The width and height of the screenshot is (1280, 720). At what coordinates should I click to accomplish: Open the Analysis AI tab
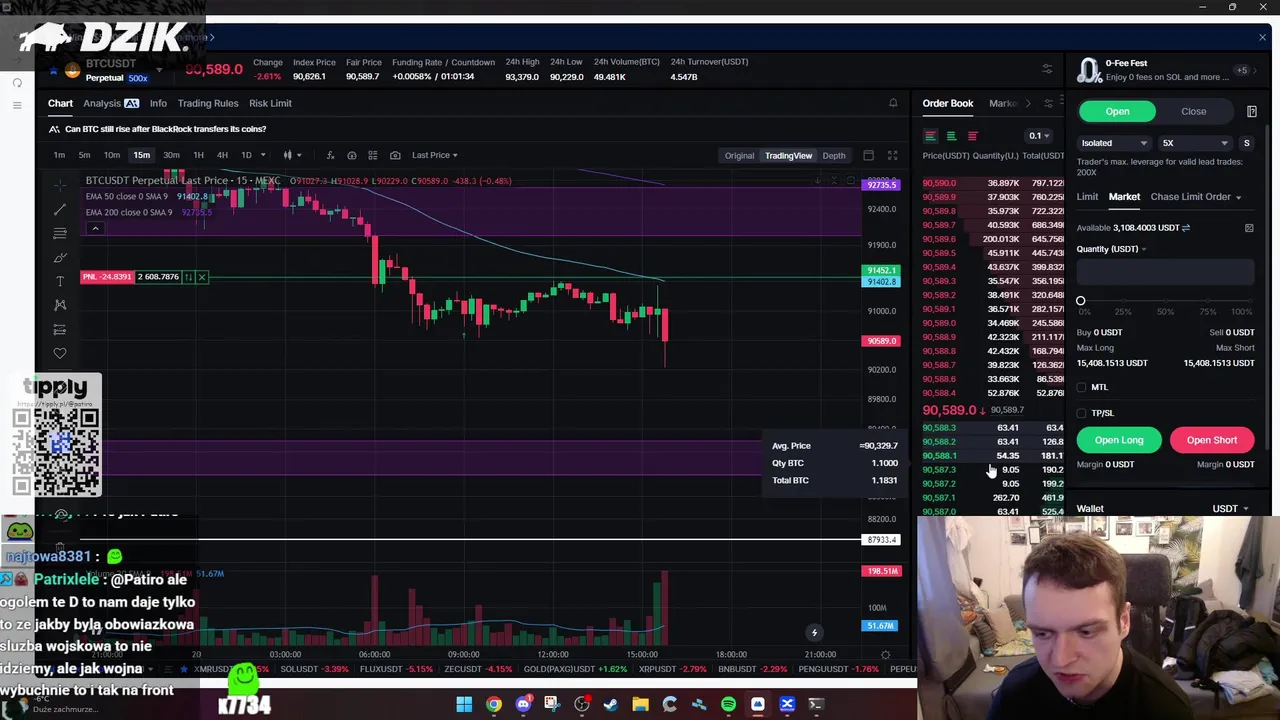[x=111, y=103]
